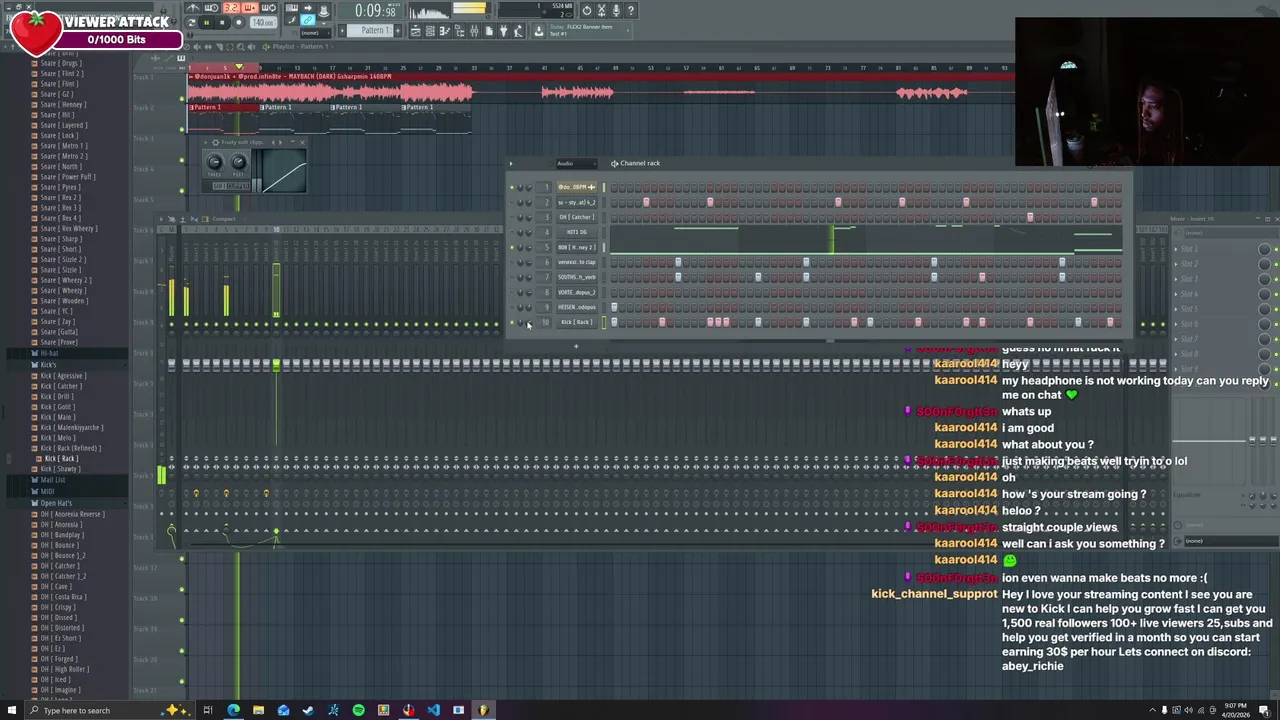Toggle pattern/song mode switch
1280x720 pixels.
tap(191, 23)
